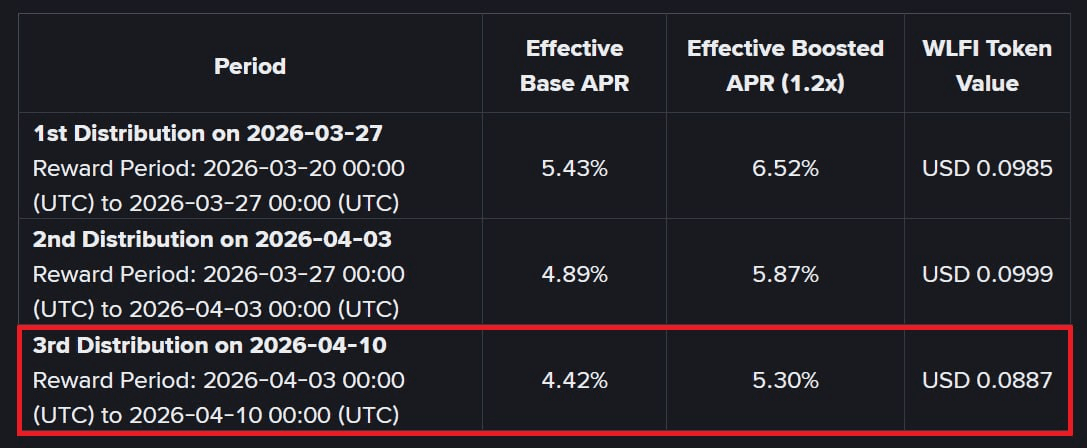The height and width of the screenshot is (448, 1087).
Task: Click the 3rd distribution's reward period end line
Action: tap(216, 414)
